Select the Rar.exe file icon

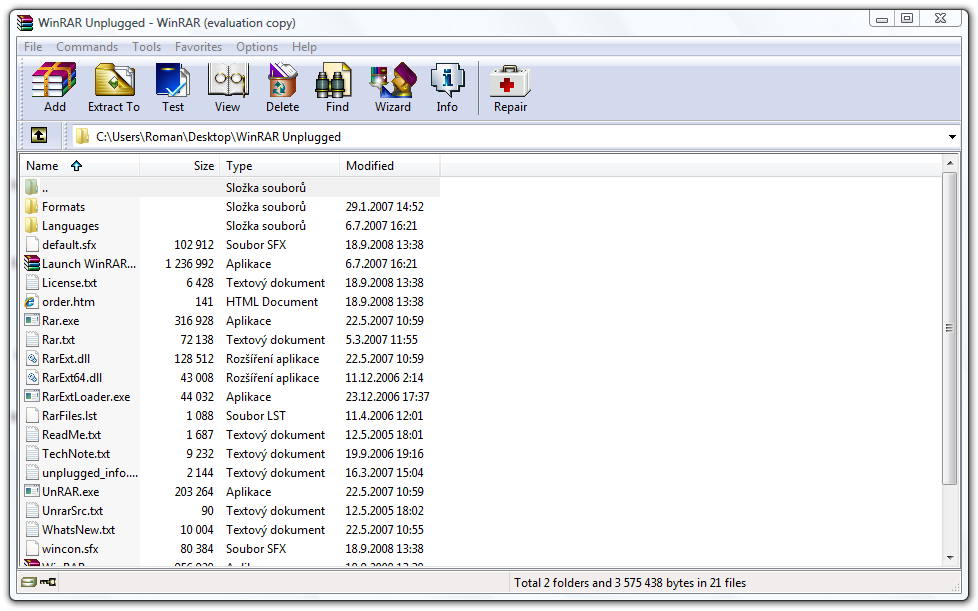[32, 320]
